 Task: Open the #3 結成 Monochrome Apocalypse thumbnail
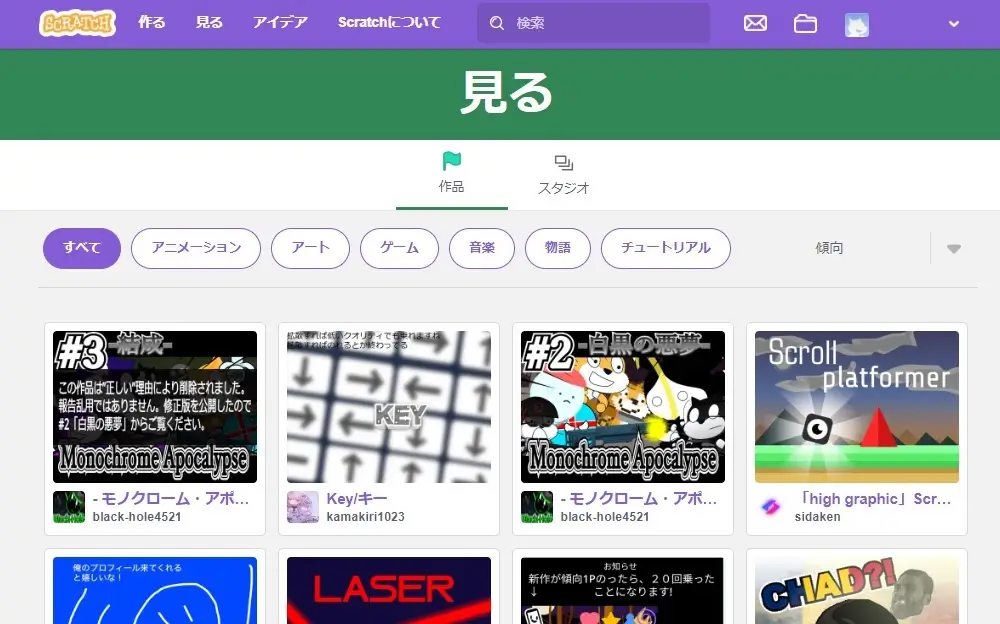[155, 407]
